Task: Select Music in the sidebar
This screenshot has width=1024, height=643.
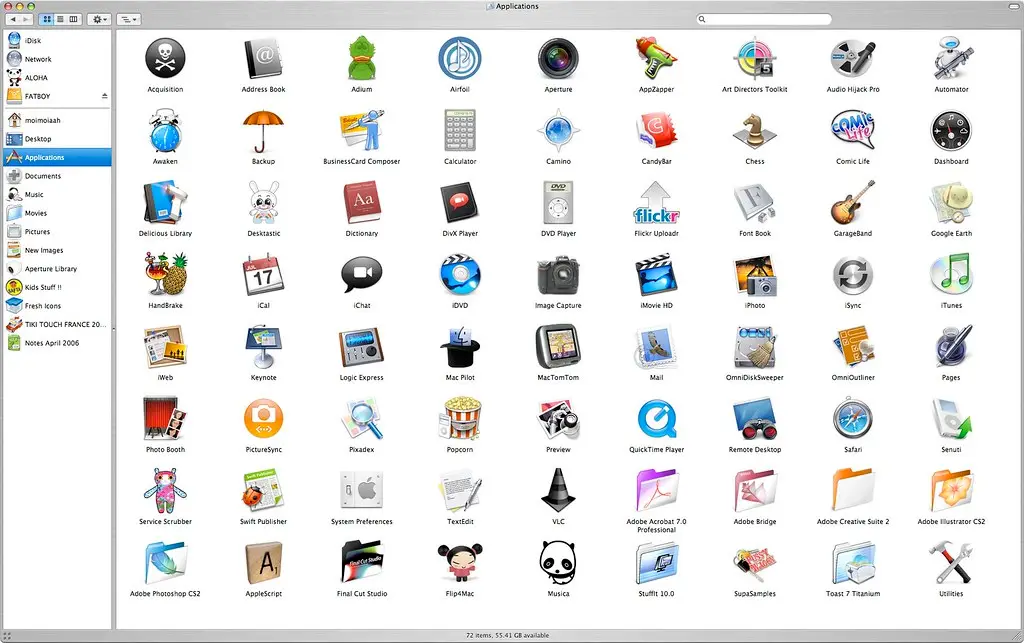Action: [57, 195]
